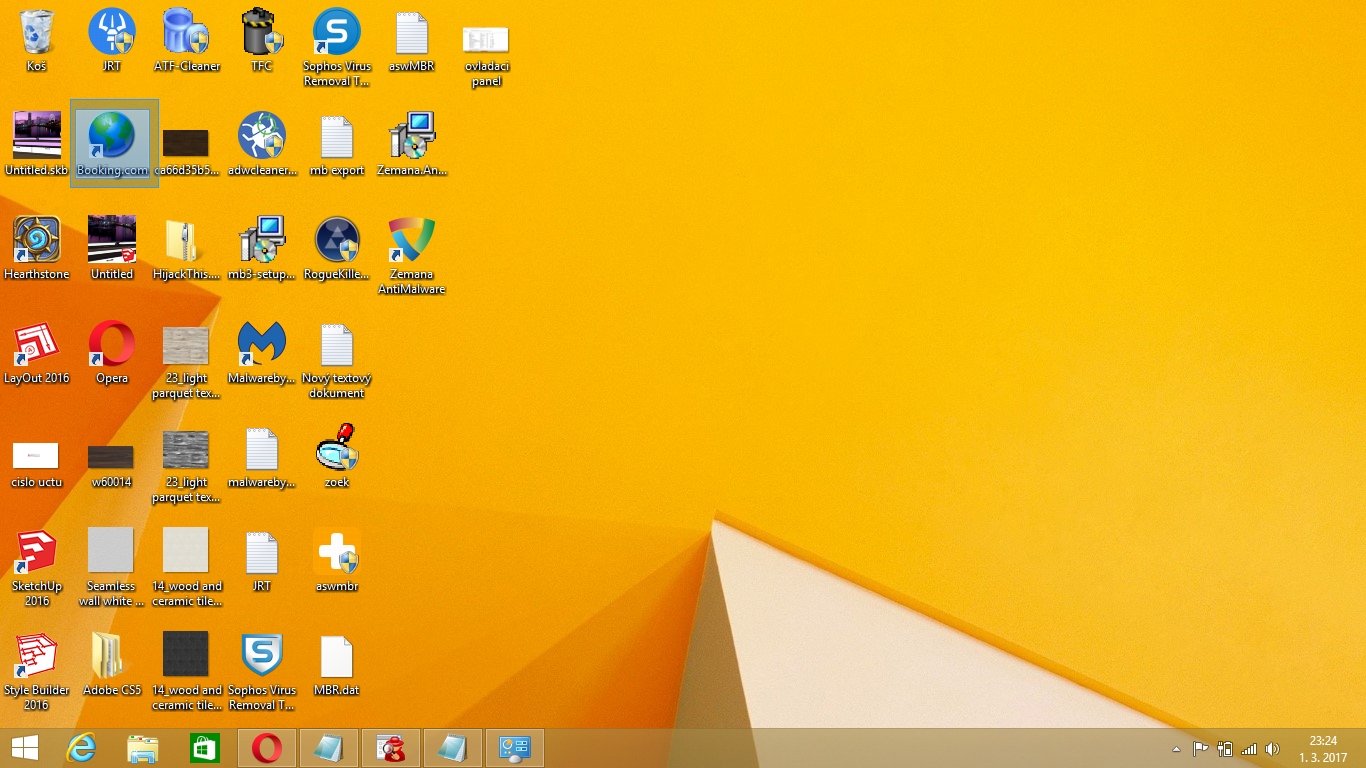Viewport: 1366px width, 768px height.
Task: Open the LayOut 2016 shortcut
Action: 37,345
